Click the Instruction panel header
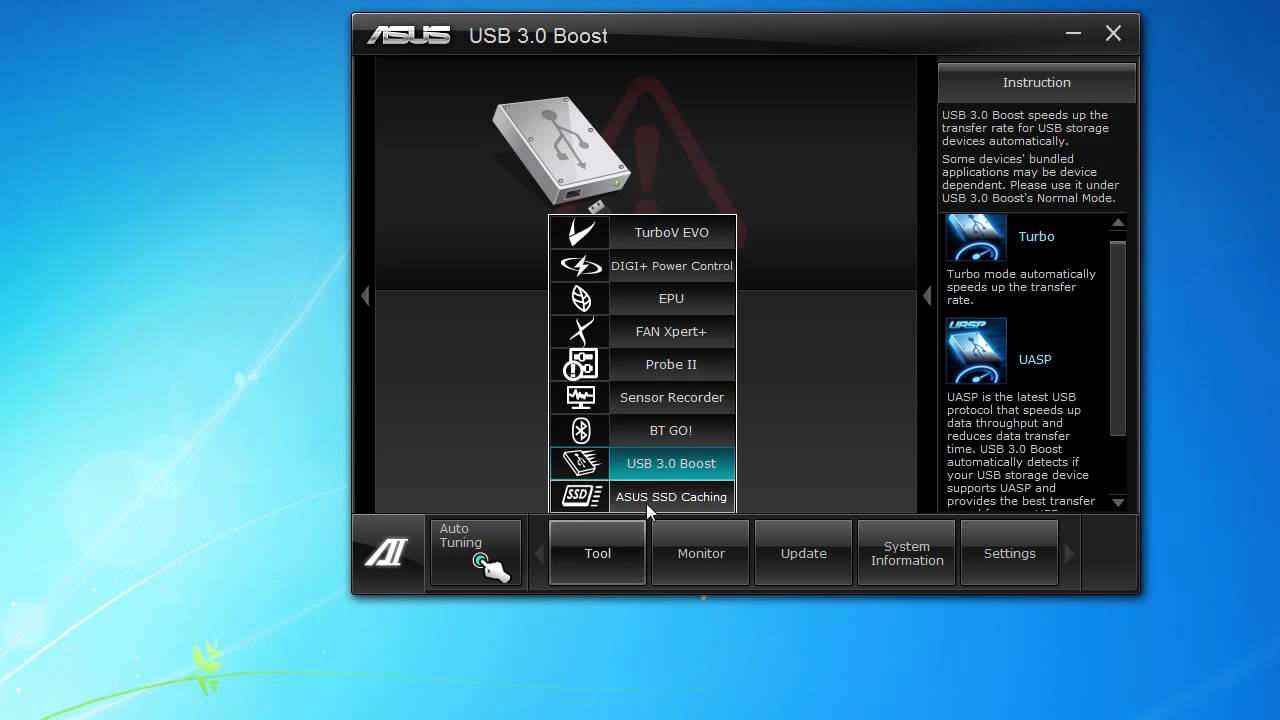The image size is (1280, 720). point(1036,82)
